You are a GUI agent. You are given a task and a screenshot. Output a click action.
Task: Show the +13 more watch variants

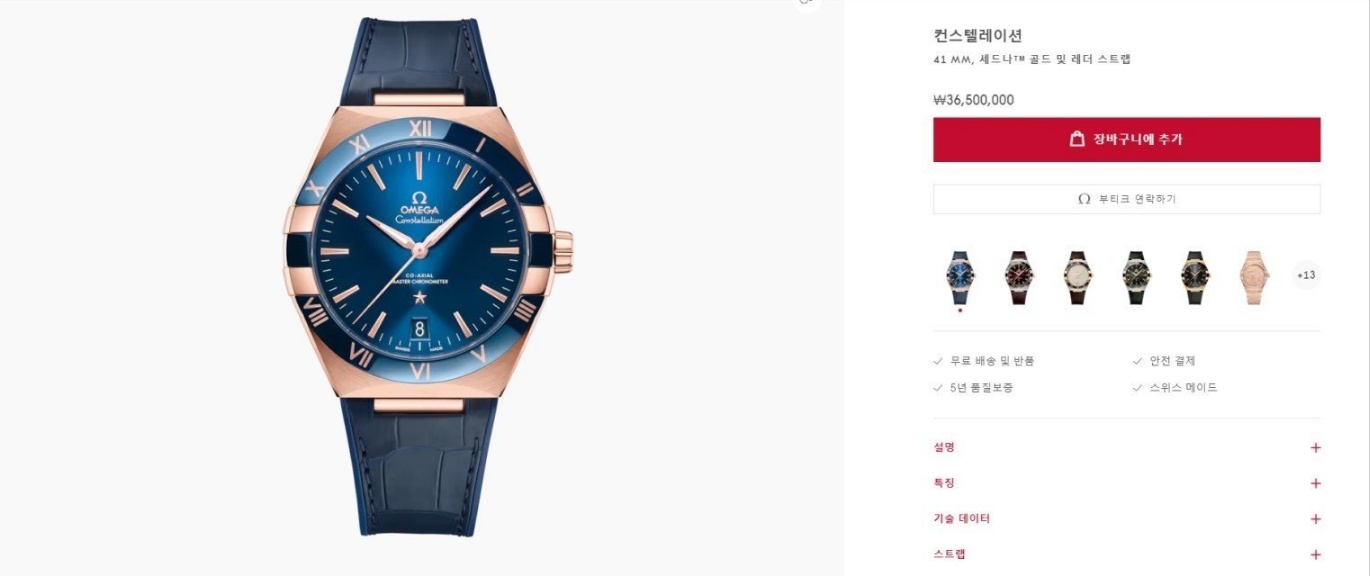coord(1306,275)
